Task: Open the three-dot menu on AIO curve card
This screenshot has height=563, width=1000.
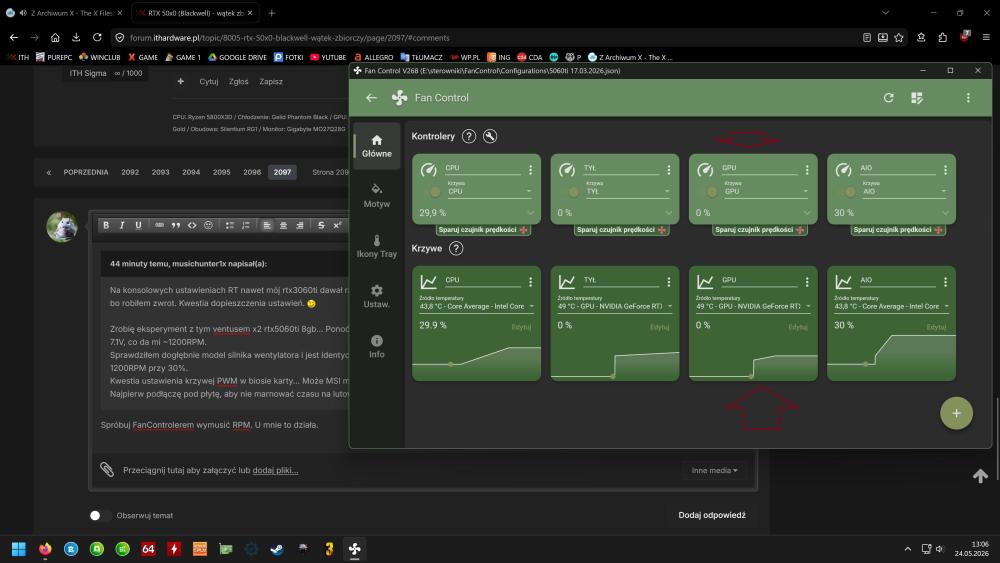Action: 945,282
